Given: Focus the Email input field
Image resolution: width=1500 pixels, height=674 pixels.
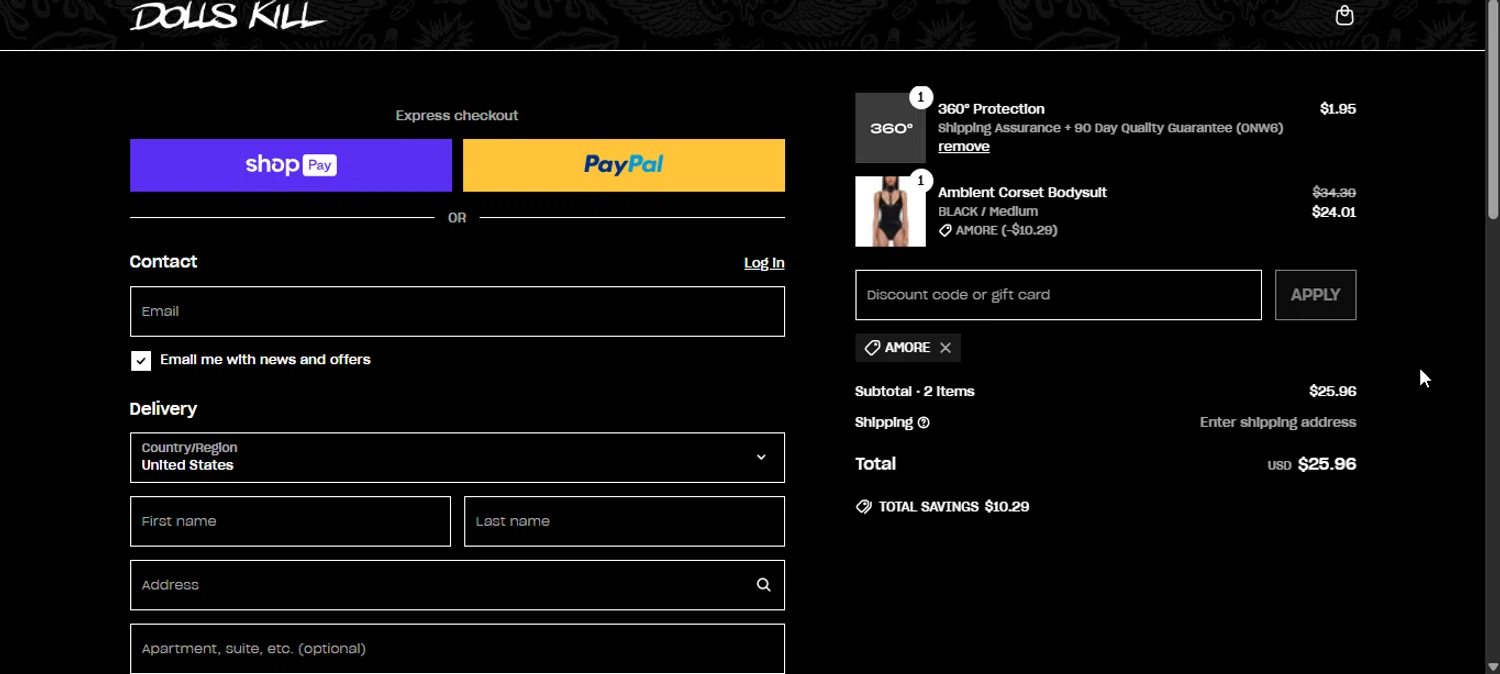Looking at the screenshot, I should [x=457, y=311].
